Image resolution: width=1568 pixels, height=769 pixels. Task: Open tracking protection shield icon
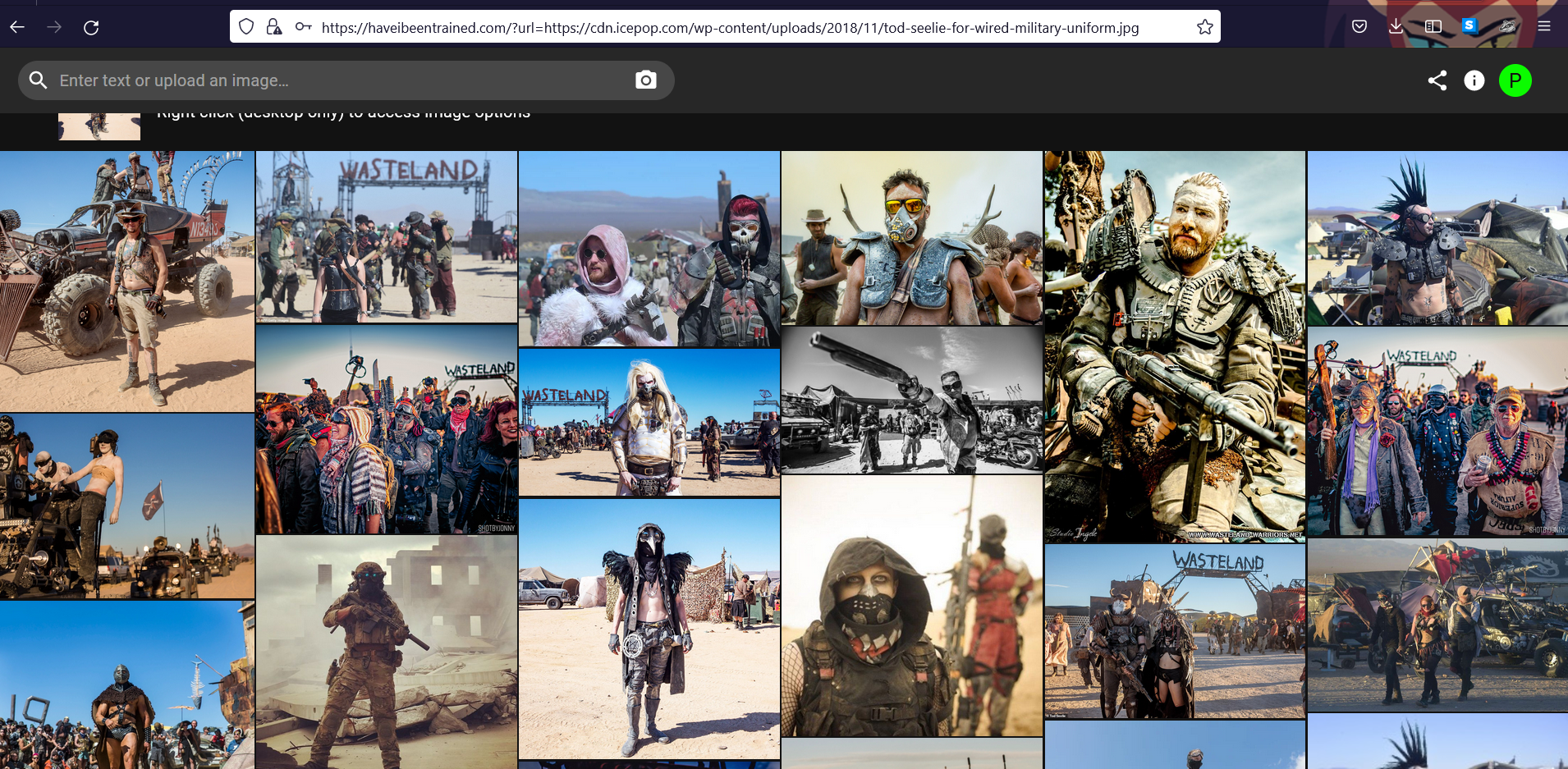(246, 27)
